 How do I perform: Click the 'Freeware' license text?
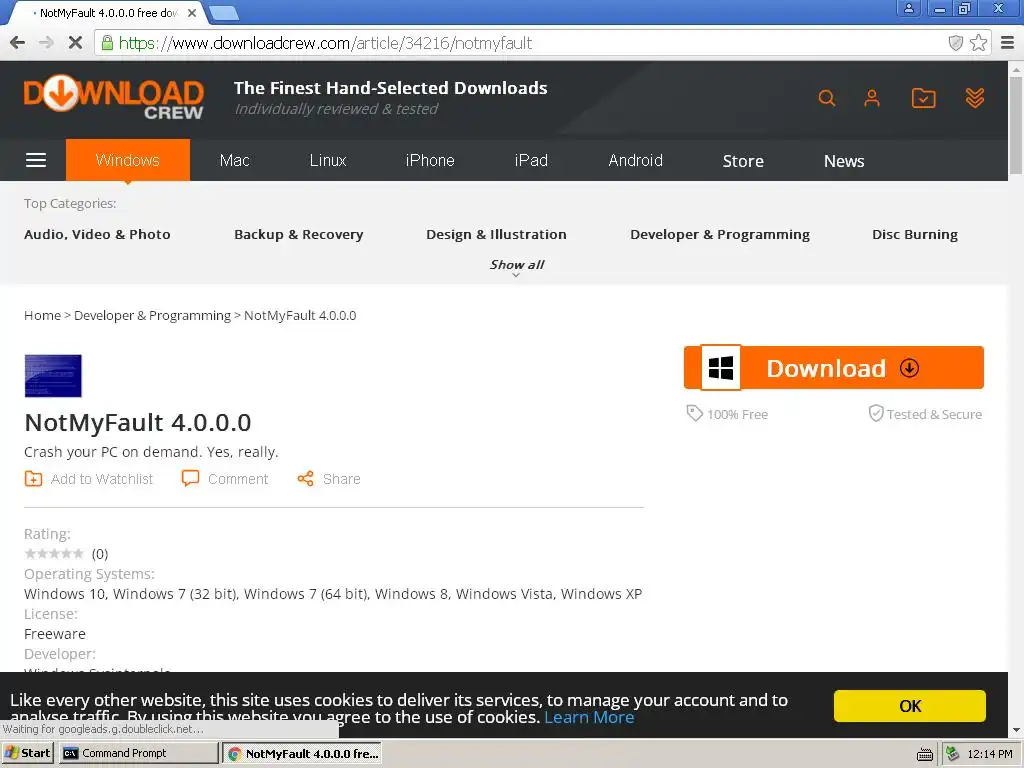tap(55, 634)
